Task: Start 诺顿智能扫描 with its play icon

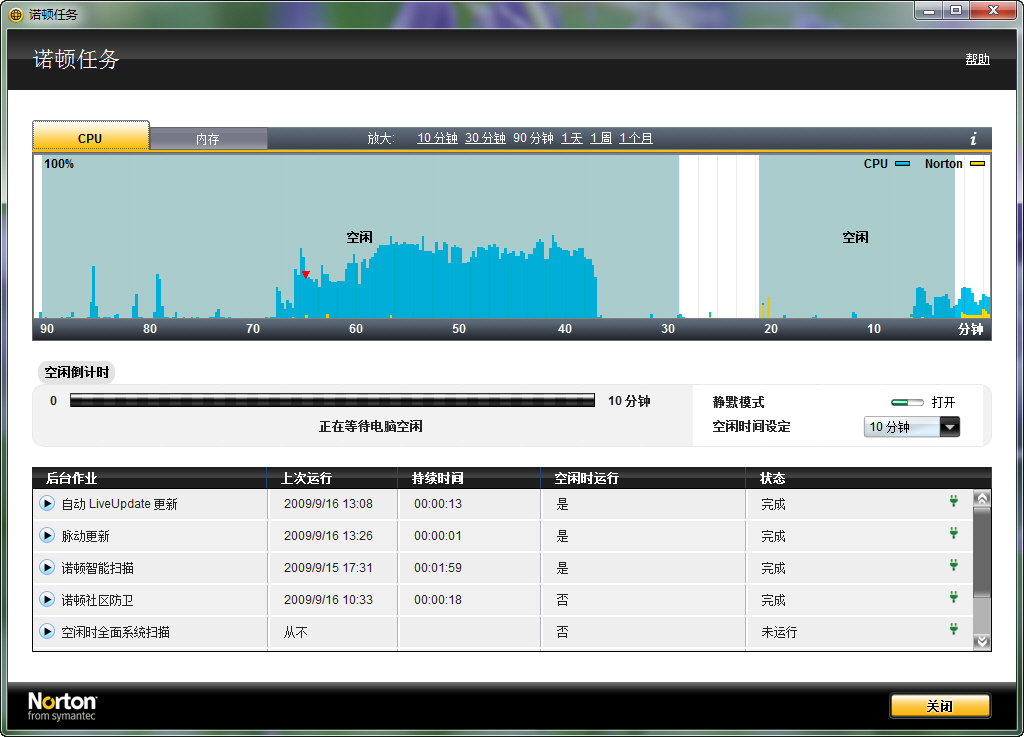Action: 47,567
